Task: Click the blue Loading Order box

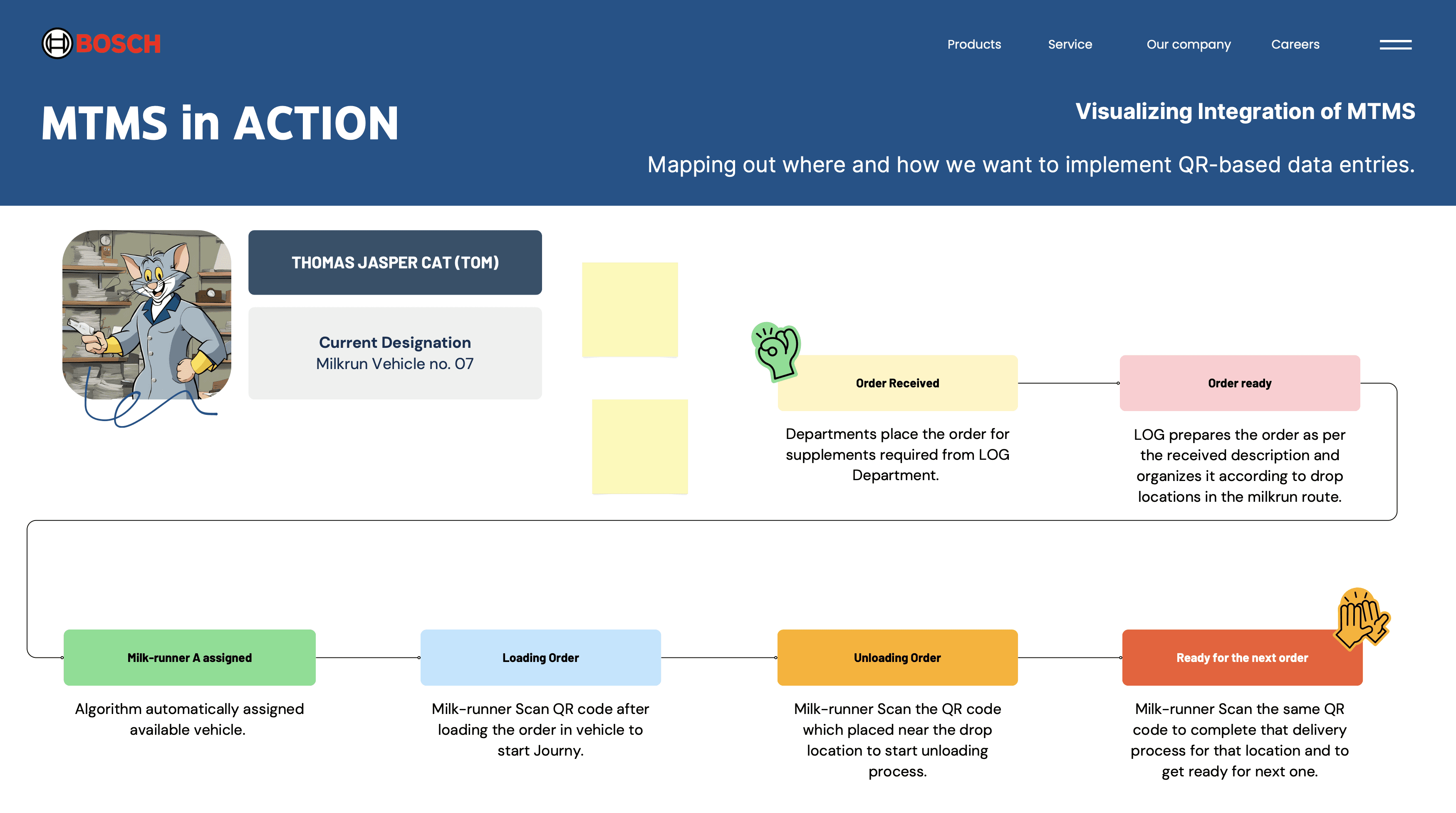Action: (x=540, y=657)
